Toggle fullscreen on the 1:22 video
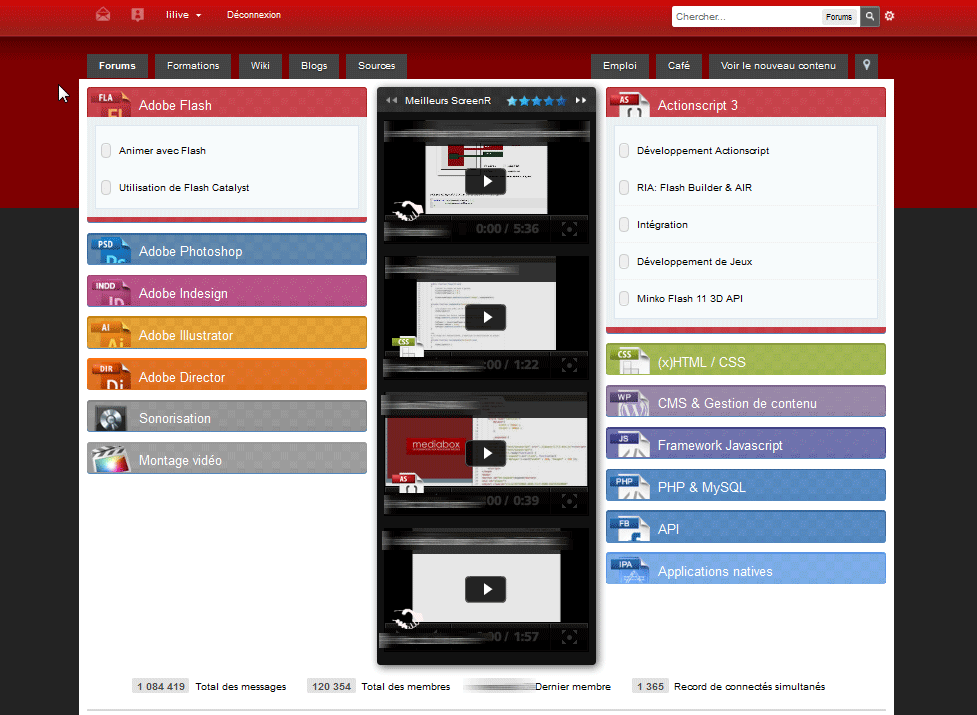977x715 pixels. point(569,365)
